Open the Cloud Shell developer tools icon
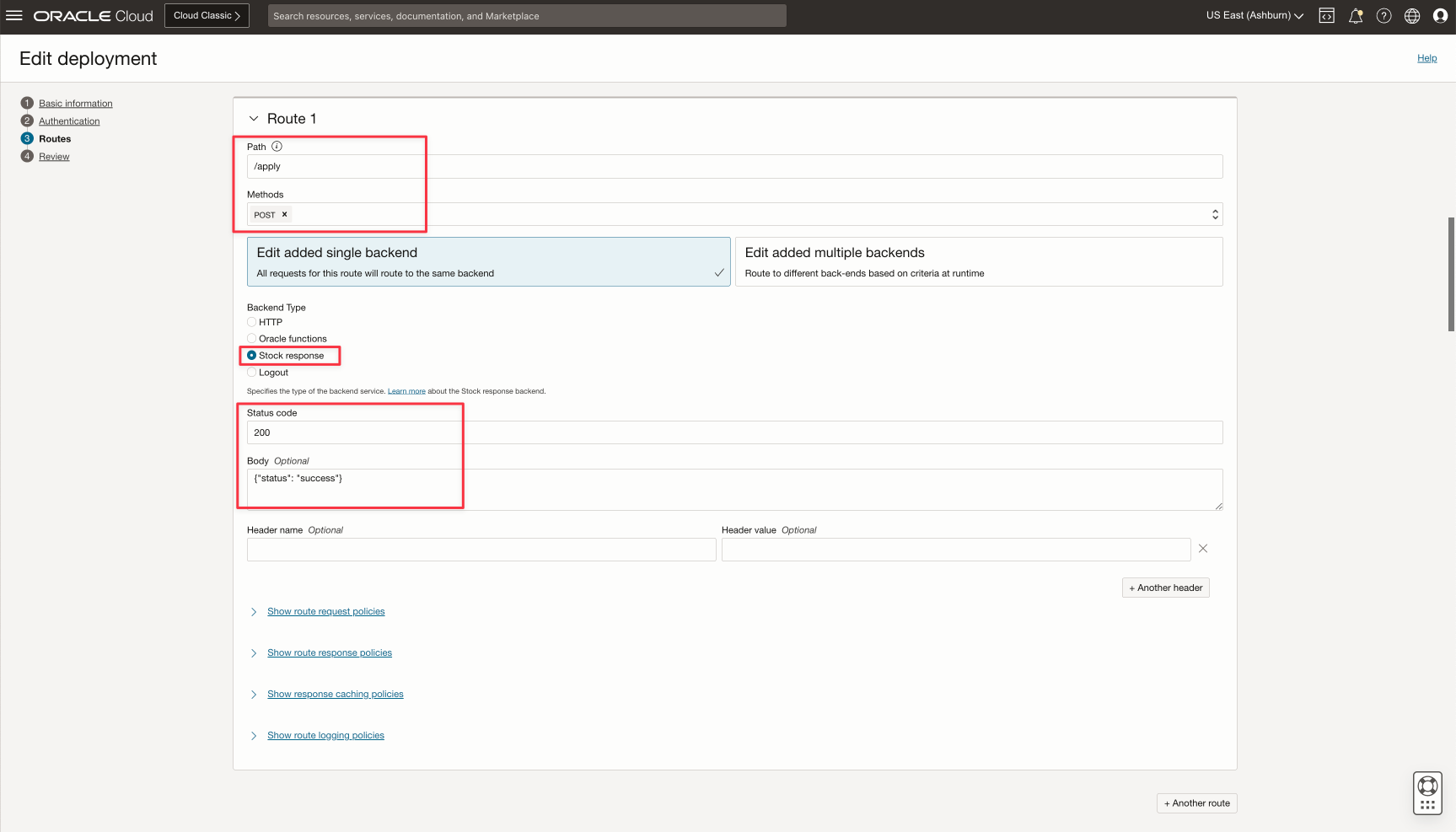Image resolution: width=1456 pixels, height=832 pixels. (x=1326, y=15)
